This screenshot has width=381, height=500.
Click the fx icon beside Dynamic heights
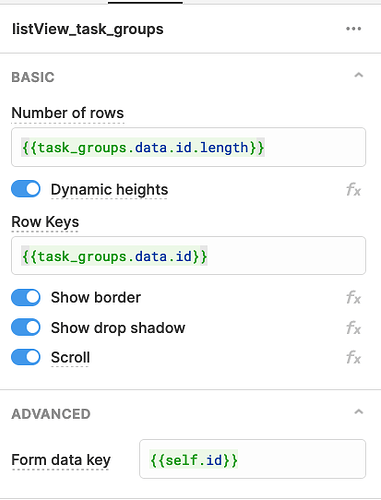pos(354,190)
